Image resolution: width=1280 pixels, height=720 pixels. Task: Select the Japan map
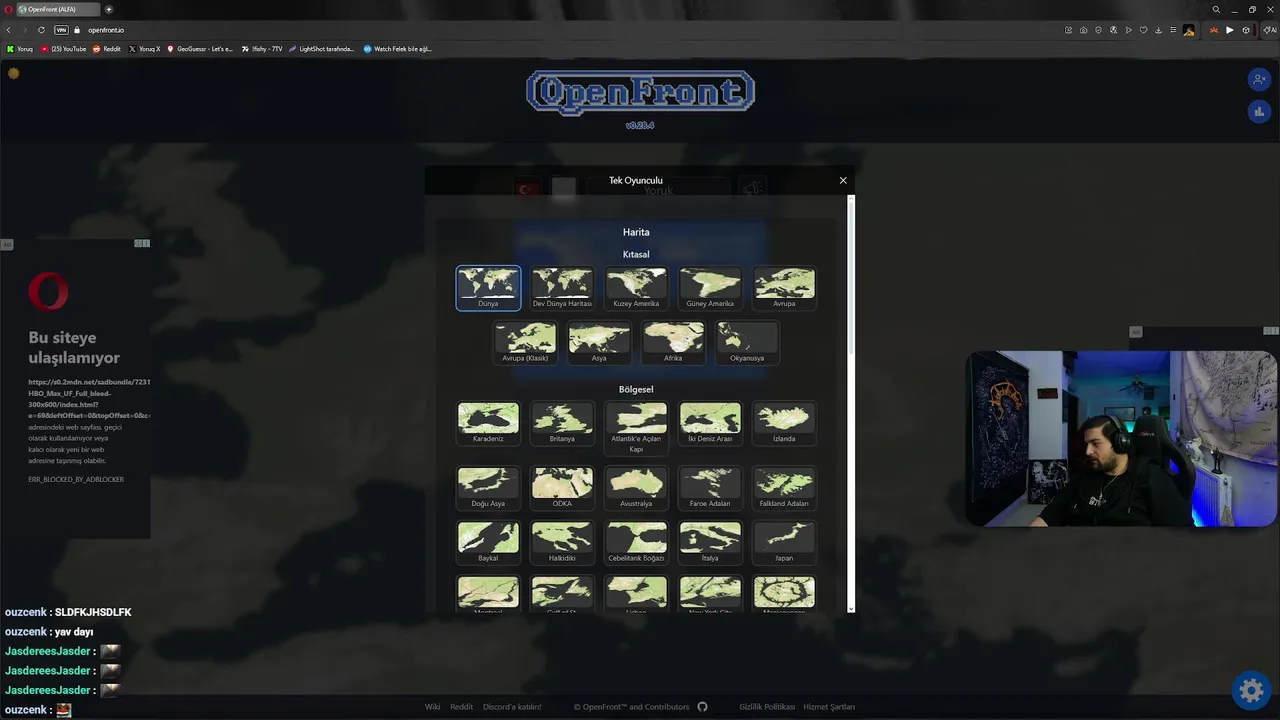tap(784, 542)
